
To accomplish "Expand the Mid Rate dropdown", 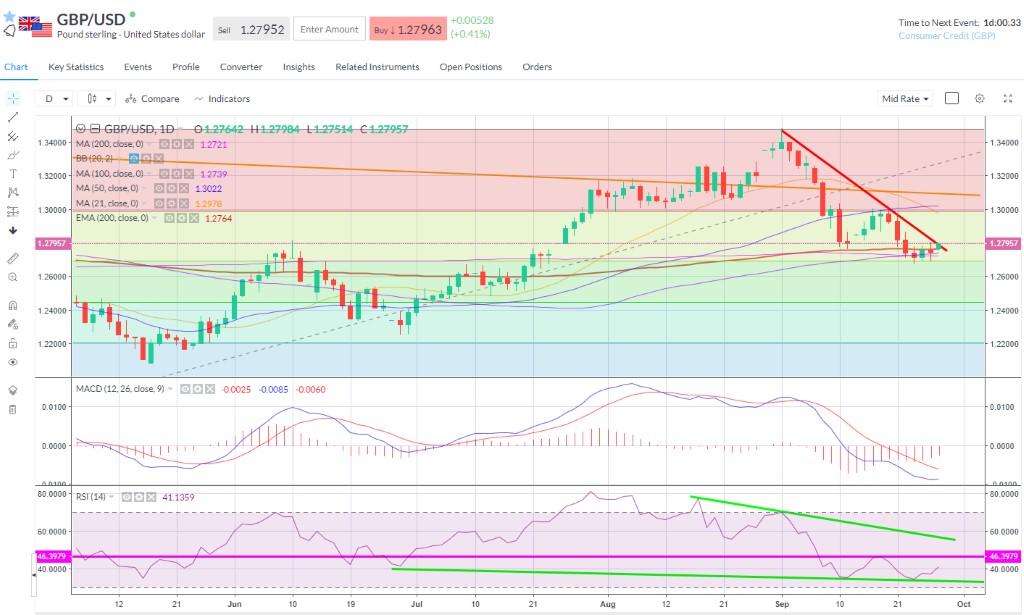I will click(x=905, y=99).
